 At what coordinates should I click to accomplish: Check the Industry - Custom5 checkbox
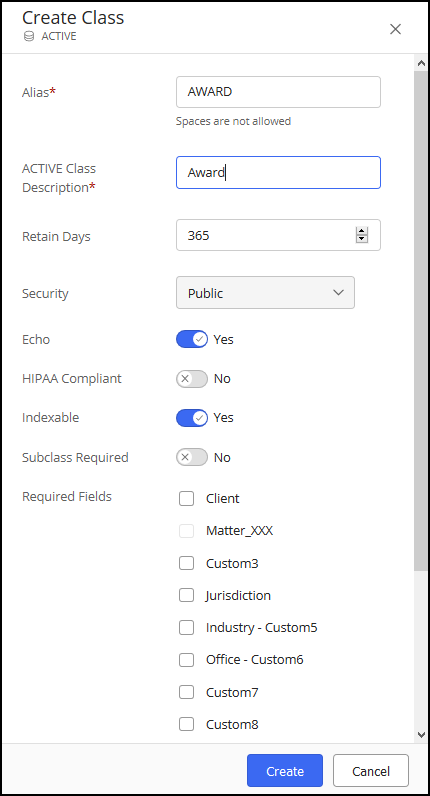pyautogui.click(x=186, y=627)
